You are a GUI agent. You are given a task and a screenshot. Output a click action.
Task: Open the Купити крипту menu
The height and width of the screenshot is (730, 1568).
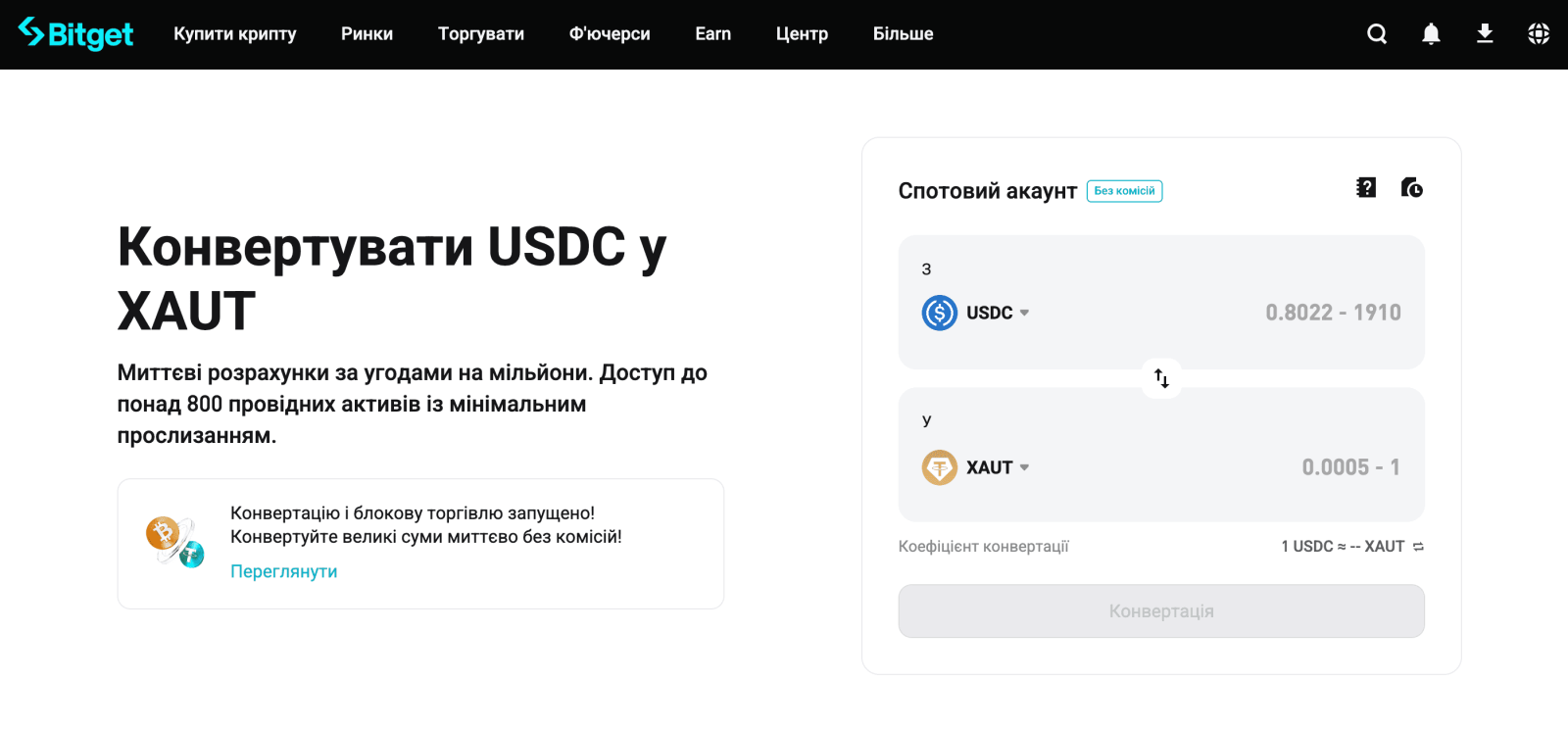coord(234,34)
